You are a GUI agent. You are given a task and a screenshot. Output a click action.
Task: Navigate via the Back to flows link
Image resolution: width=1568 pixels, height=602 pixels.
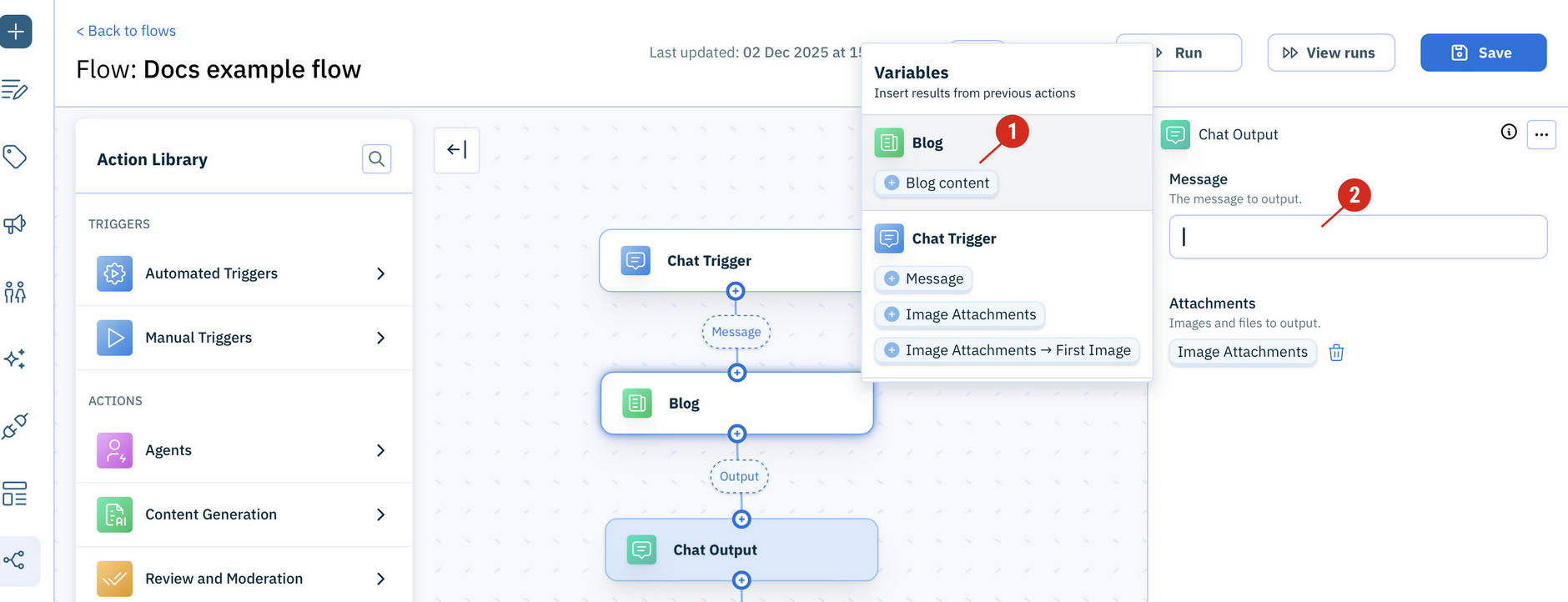point(125,30)
